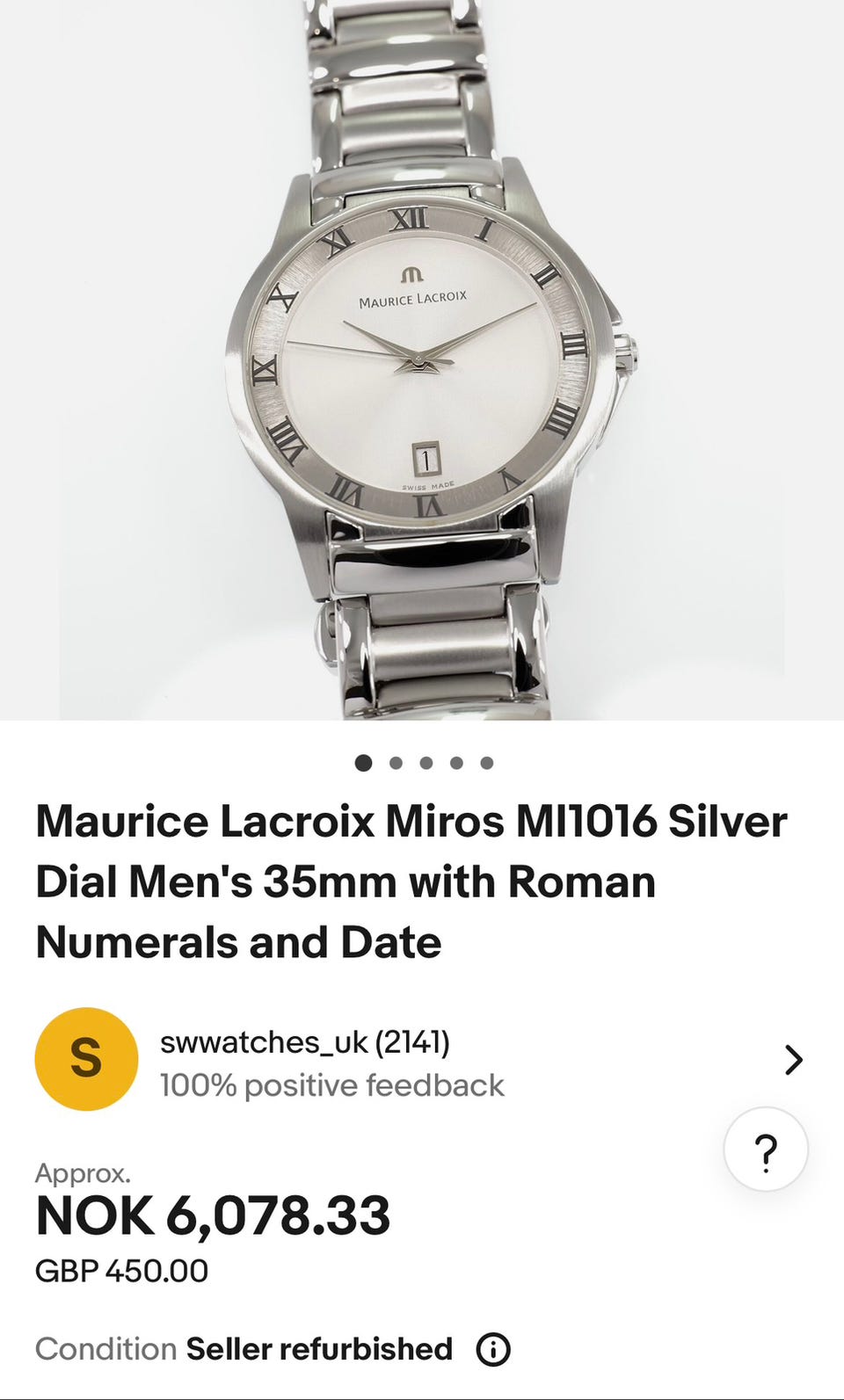Open condition info icon

[x=493, y=1349]
